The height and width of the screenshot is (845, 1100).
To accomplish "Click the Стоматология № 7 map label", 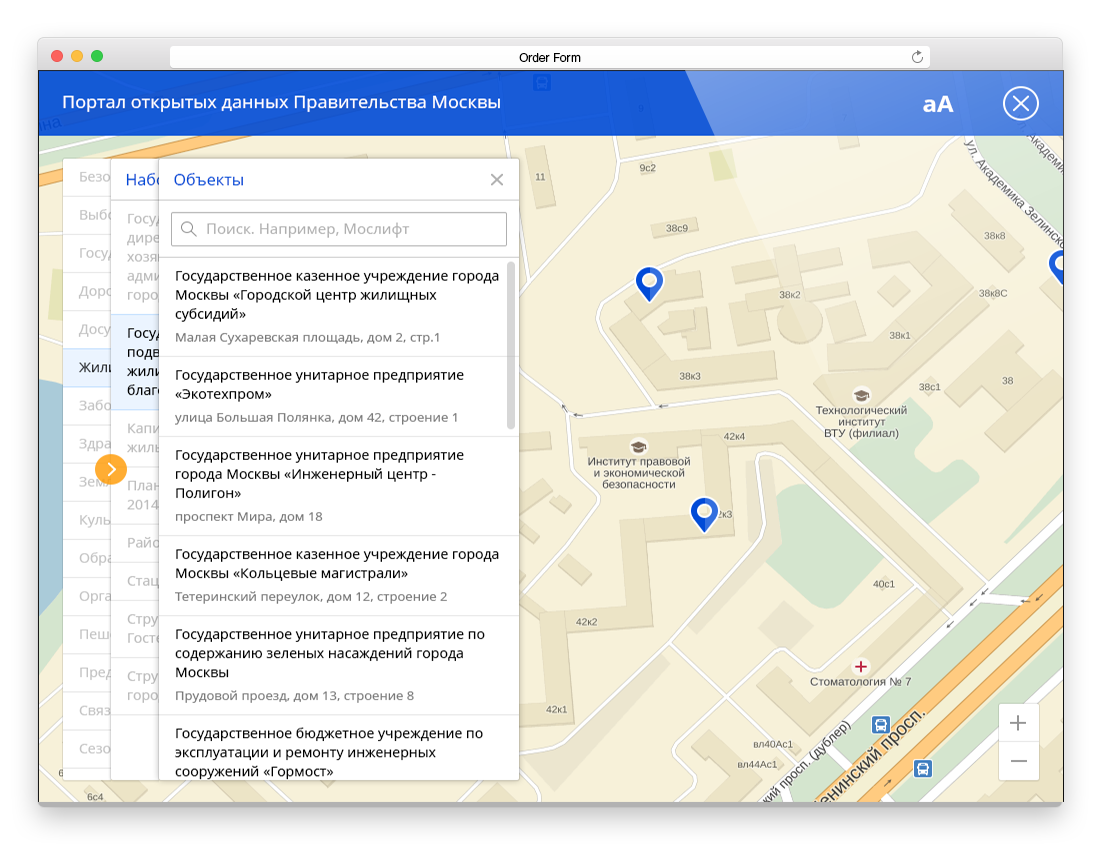I will pyautogui.click(x=861, y=682).
